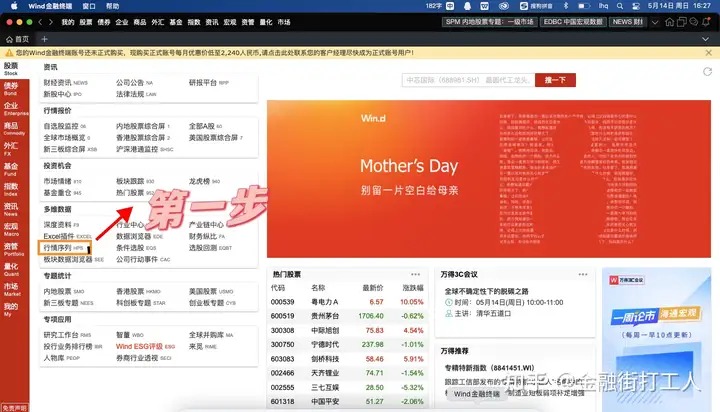Open the 一周论市 promotional banner
The image size is (720, 412).
click(x=657, y=339)
